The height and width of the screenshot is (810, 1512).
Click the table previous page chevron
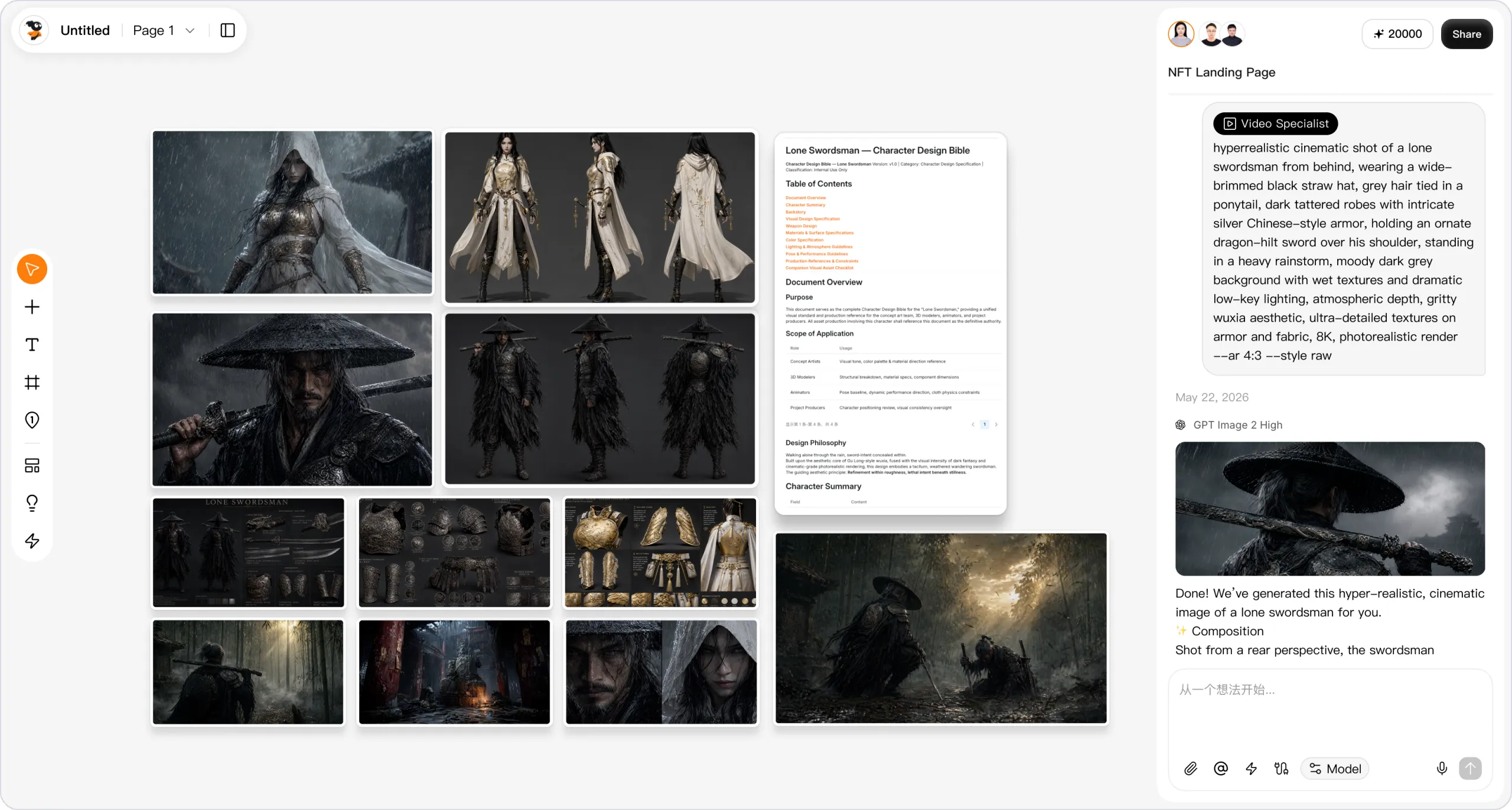pyautogui.click(x=973, y=424)
